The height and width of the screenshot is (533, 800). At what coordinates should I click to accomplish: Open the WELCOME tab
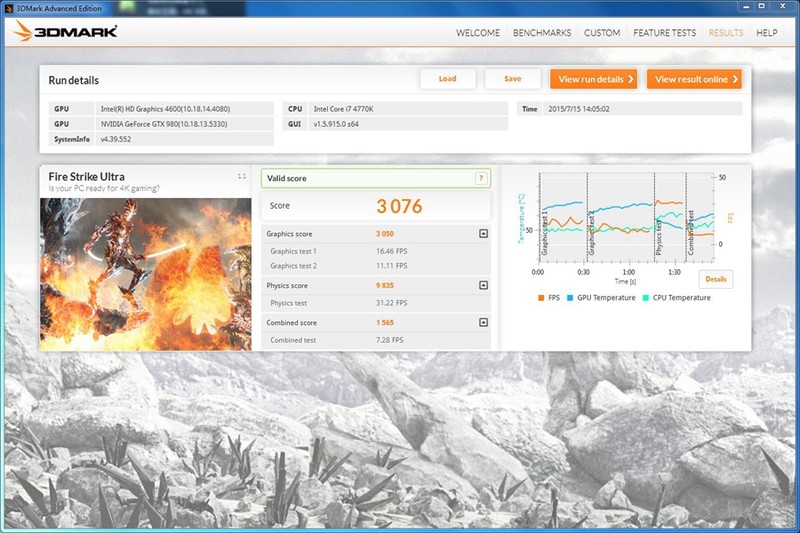478,33
